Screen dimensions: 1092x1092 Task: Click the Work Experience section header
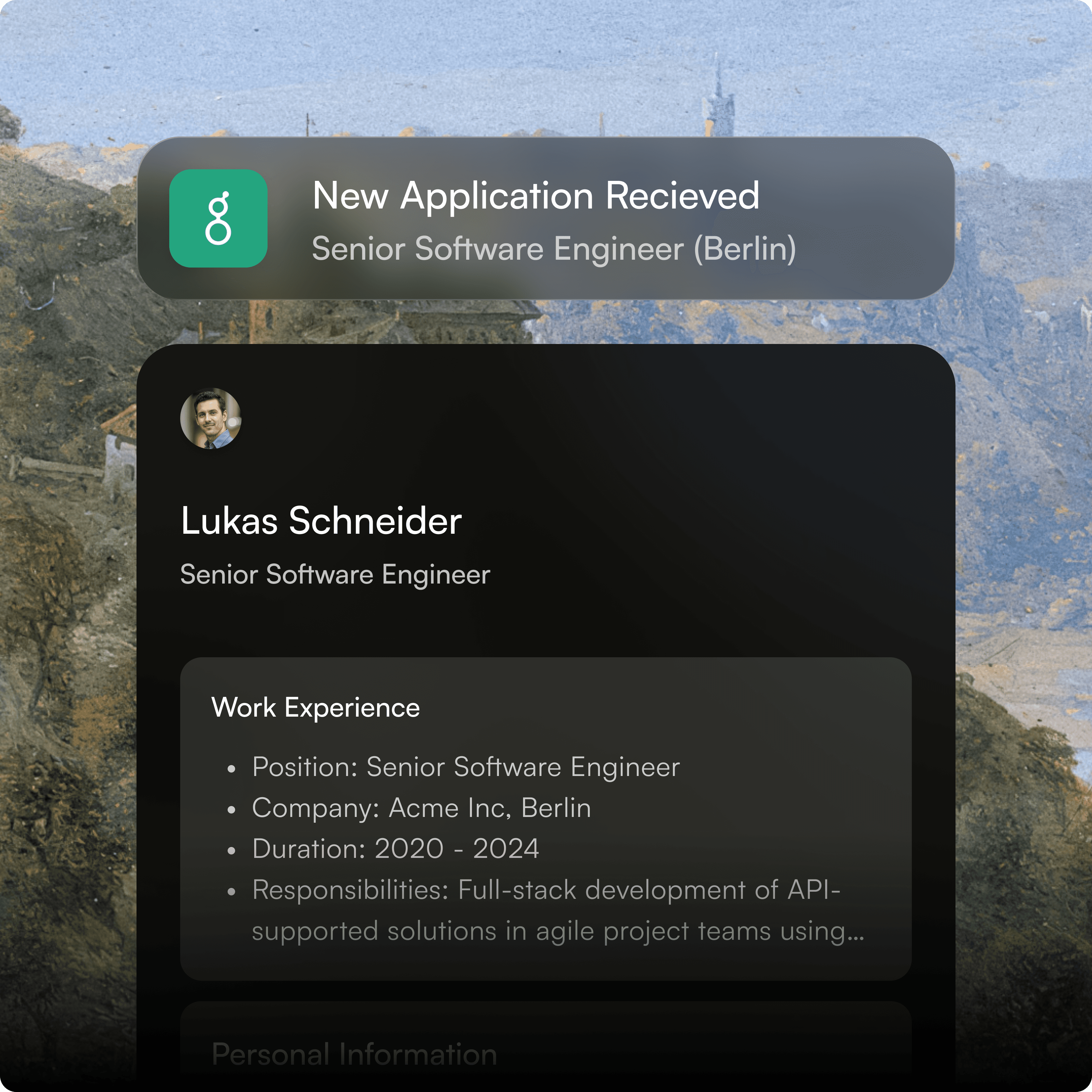tap(315, 708)
